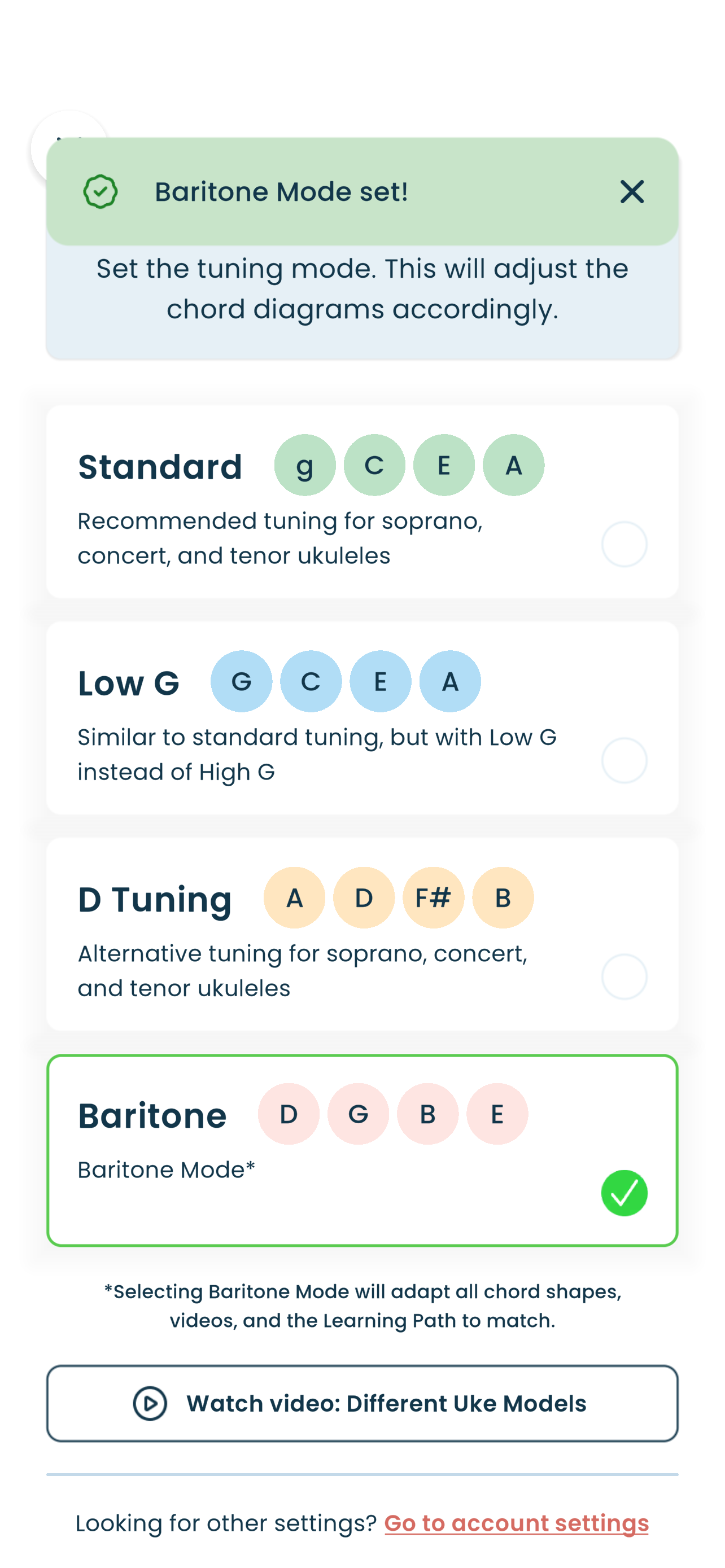Click the lowercase g note in Standard

click(x=304, y=465)
